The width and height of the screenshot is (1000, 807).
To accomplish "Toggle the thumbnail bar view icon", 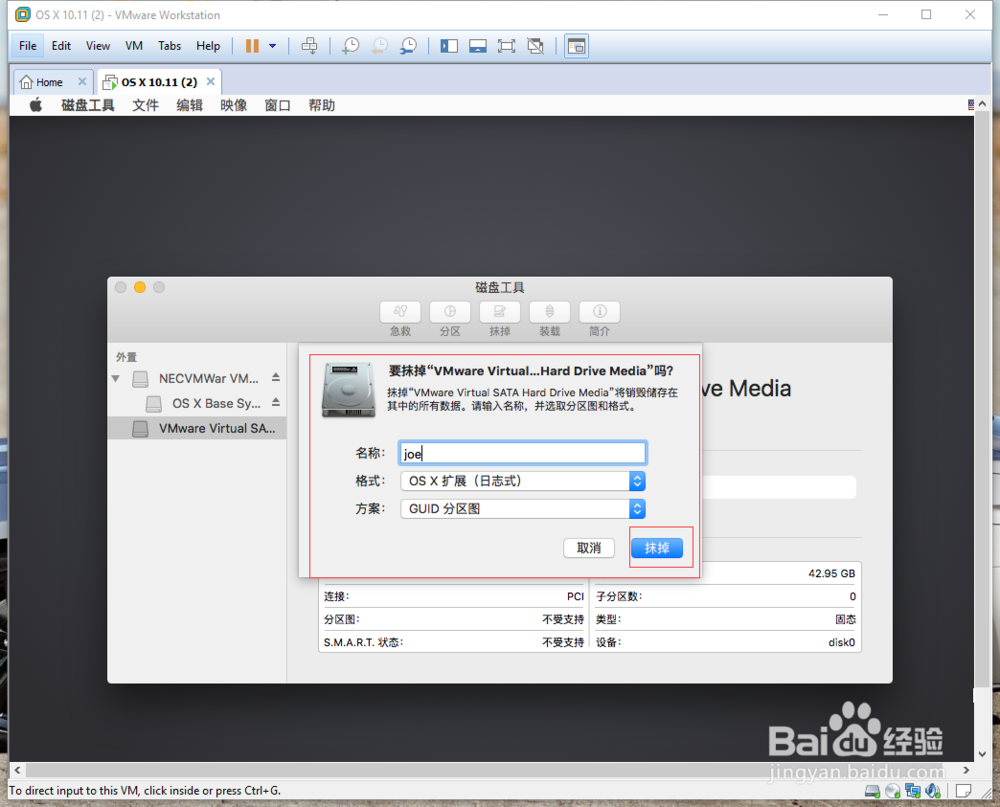I will 478,46.
